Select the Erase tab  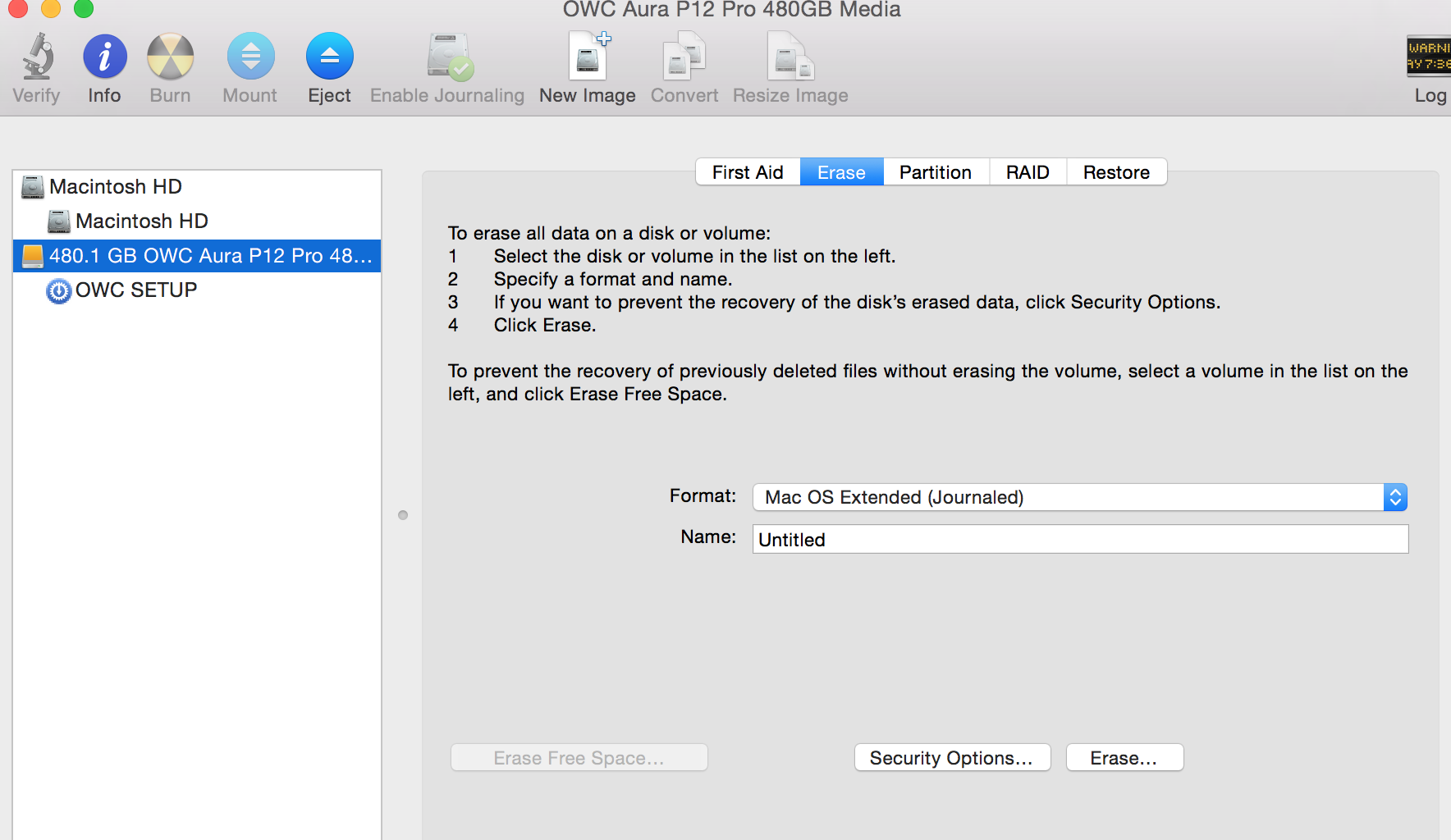point(841,172)
